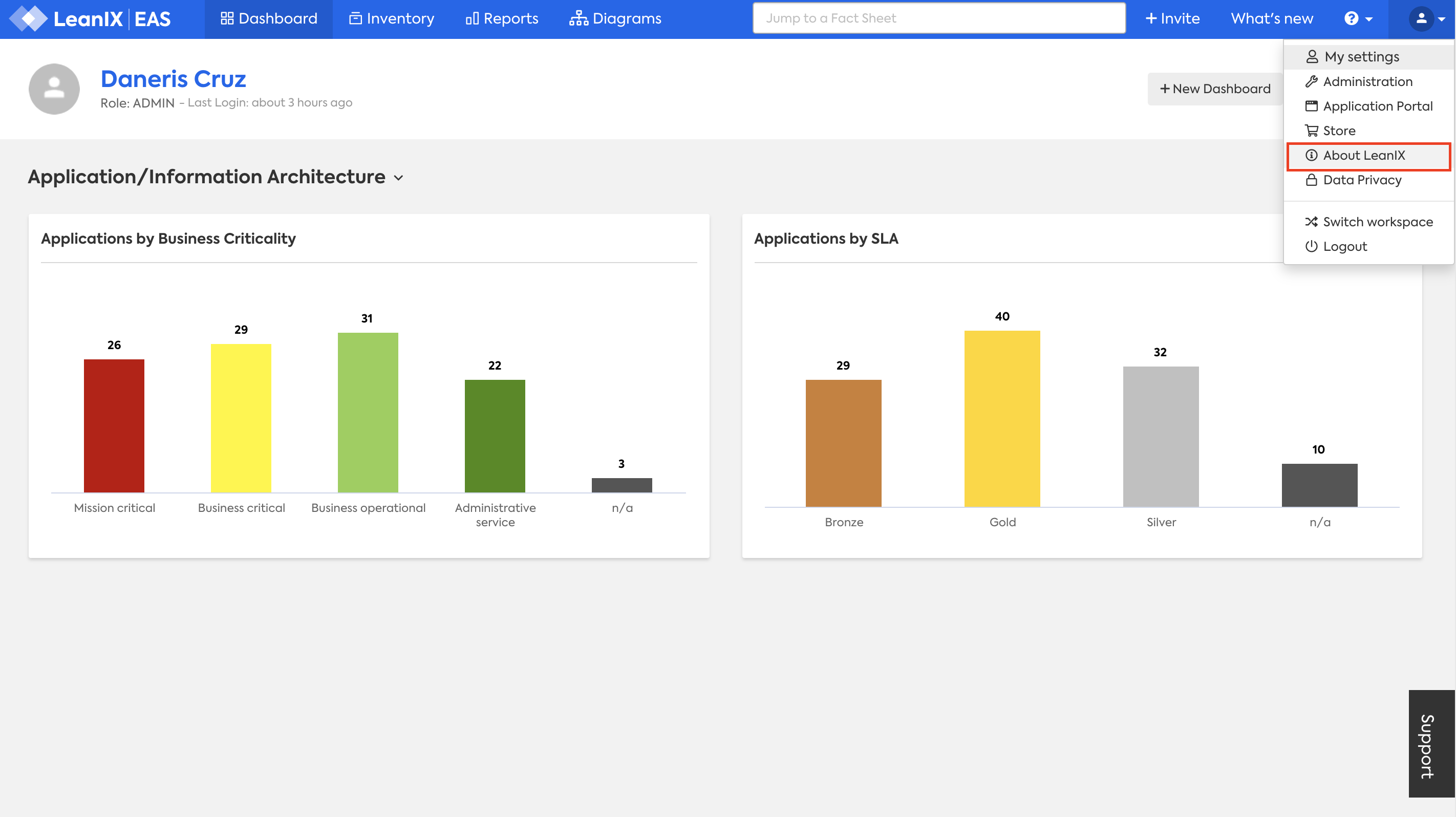The width and height of the screenshot is (1456, 817).
Task: Click the LeanIX diamond logo
Action: pyautogui.click(x=28, y=18)
